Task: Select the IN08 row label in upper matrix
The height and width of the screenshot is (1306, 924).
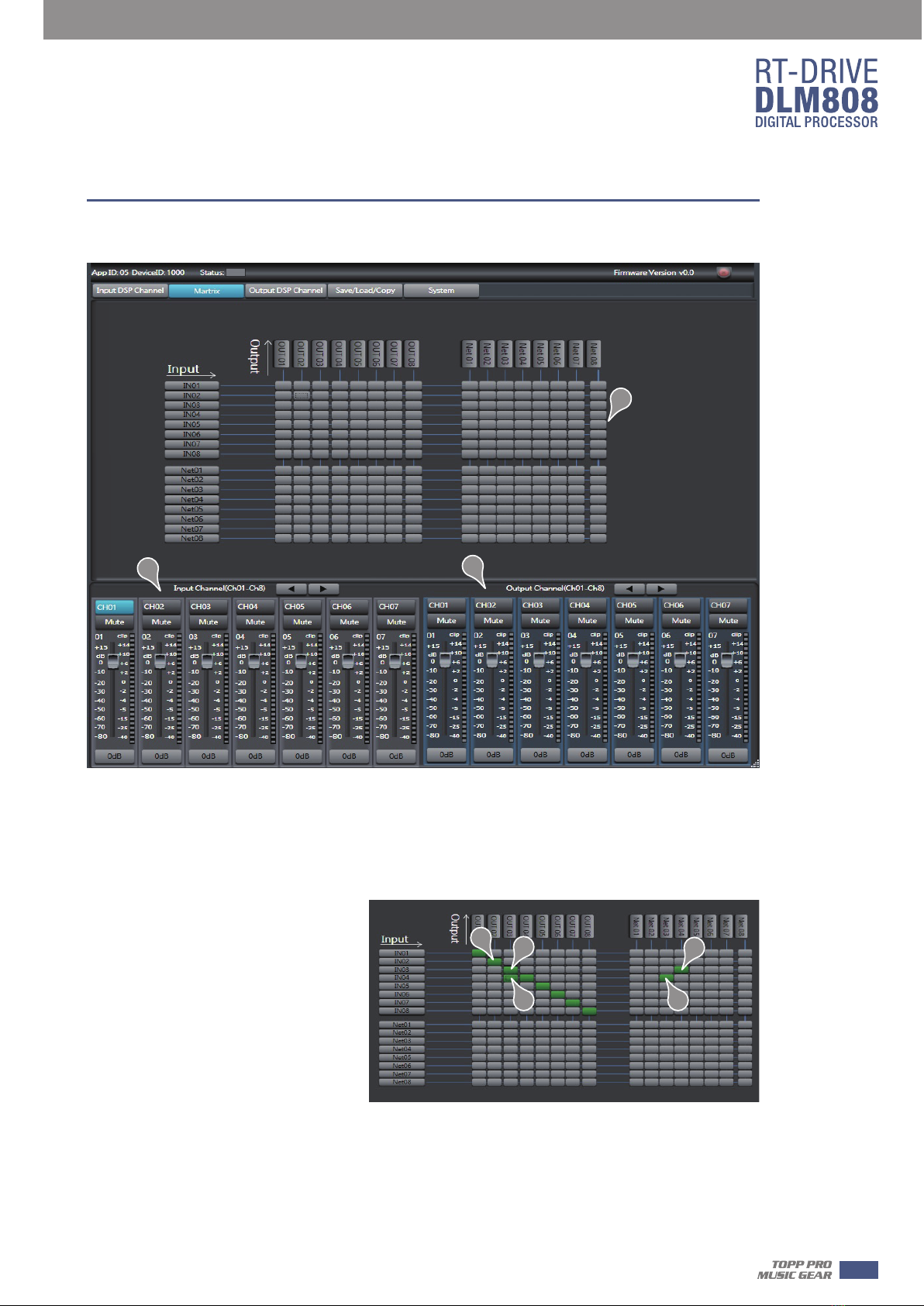Action: click(x=191, y=454)
